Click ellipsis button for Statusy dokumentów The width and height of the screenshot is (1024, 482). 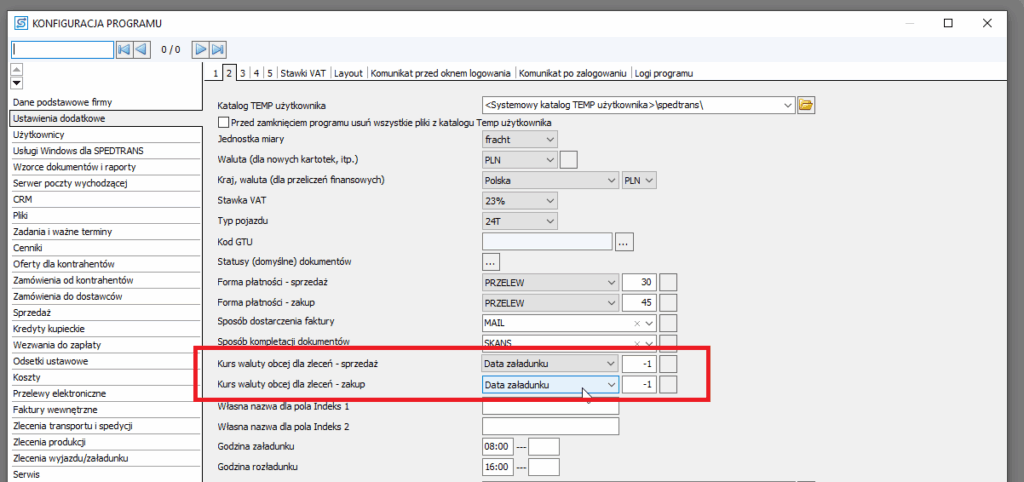tap(491, 262)
